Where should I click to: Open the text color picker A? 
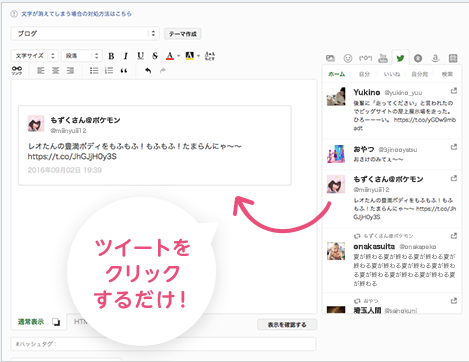coord(170,56)
